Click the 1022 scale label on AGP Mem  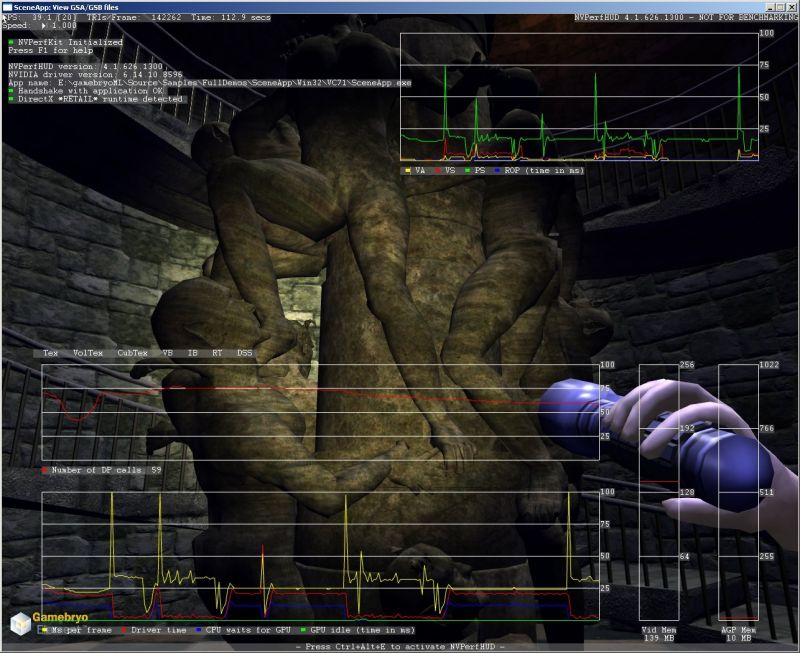[769, 365]
